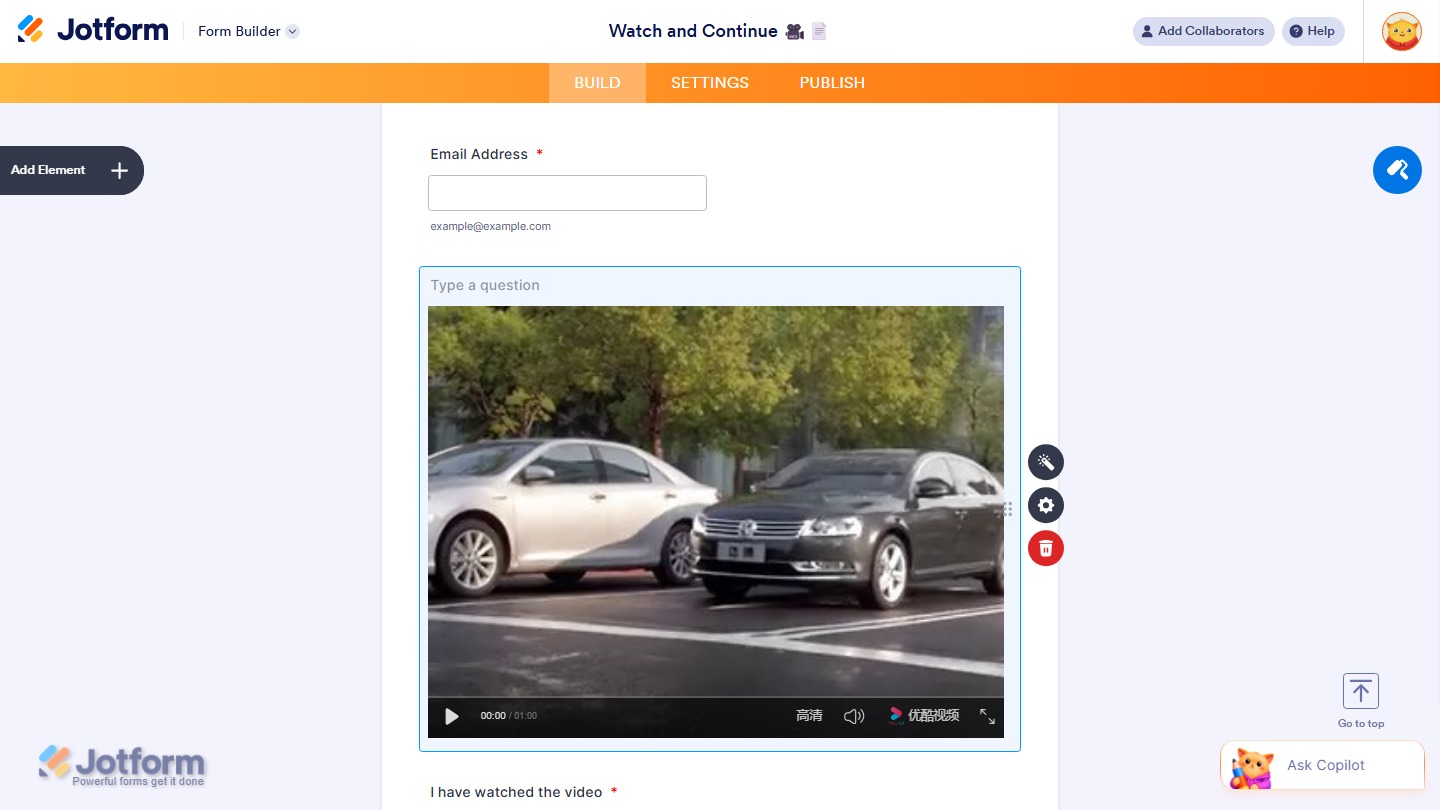Open the 高清 video quality selector
This screenshot has height=810, width=1440.
(x=809, y=716)
